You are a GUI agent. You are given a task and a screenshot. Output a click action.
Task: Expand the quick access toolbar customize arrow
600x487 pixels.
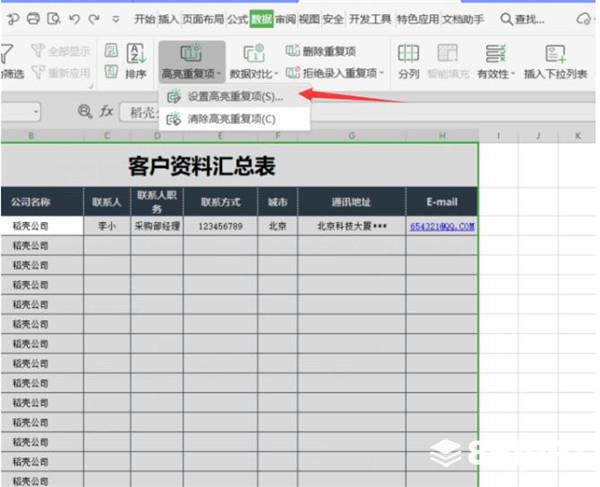pos(116,19)
